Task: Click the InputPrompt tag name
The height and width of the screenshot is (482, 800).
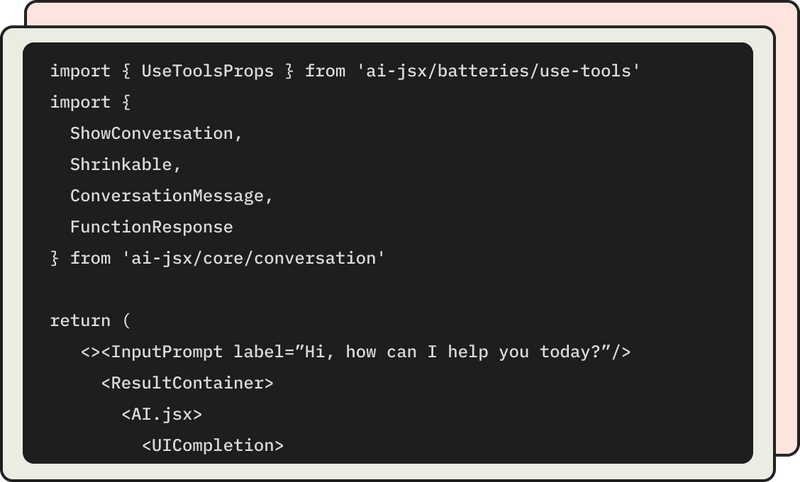Action: pyautogui.click(x=167, y=352)
